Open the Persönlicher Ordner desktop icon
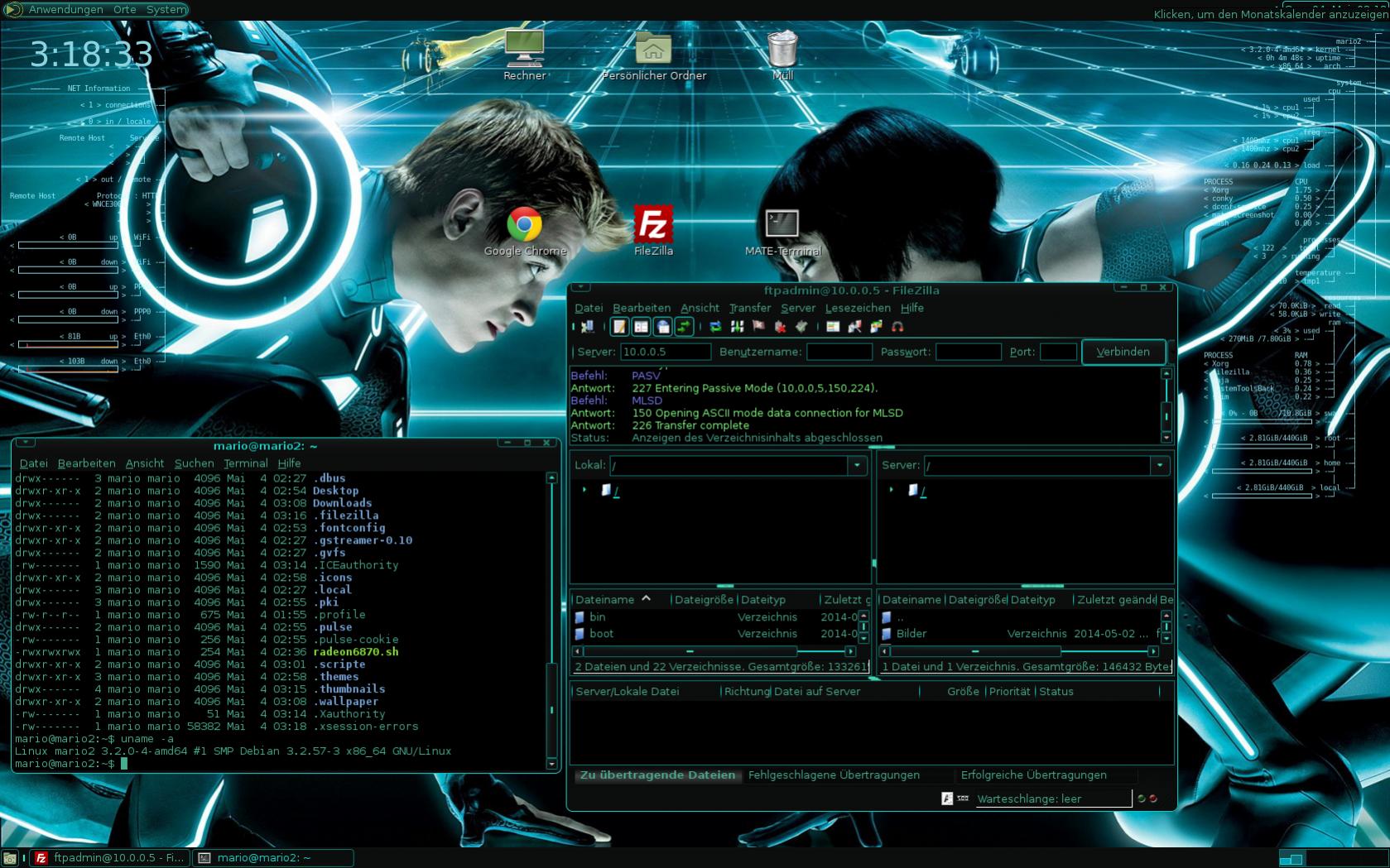This screenshot has height=868, width=1390. pyautogui.click(x=653, y=55)
